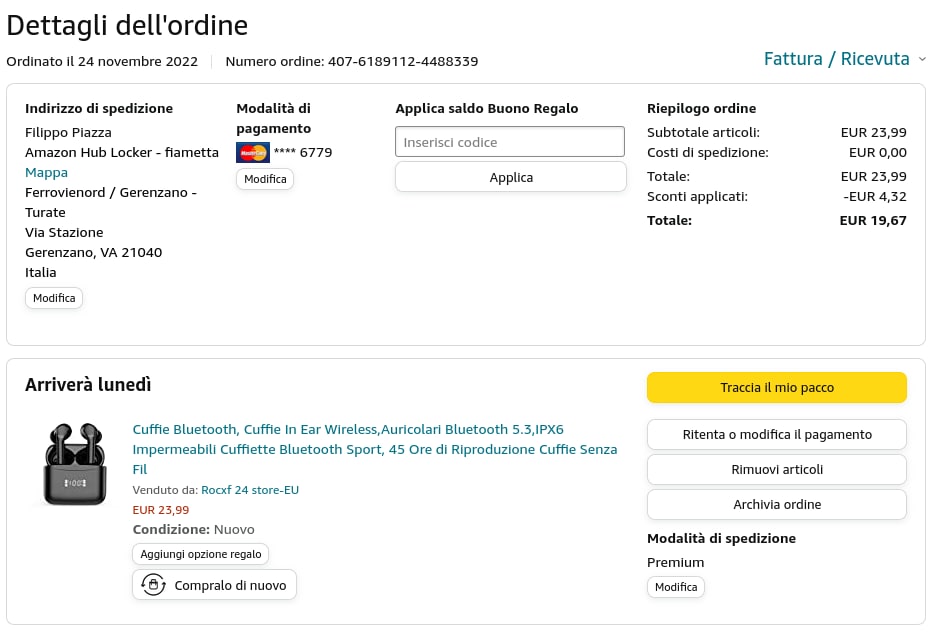Click Modifica under Modalità di spedizione

pyautogui.click(x=676, y=587)
